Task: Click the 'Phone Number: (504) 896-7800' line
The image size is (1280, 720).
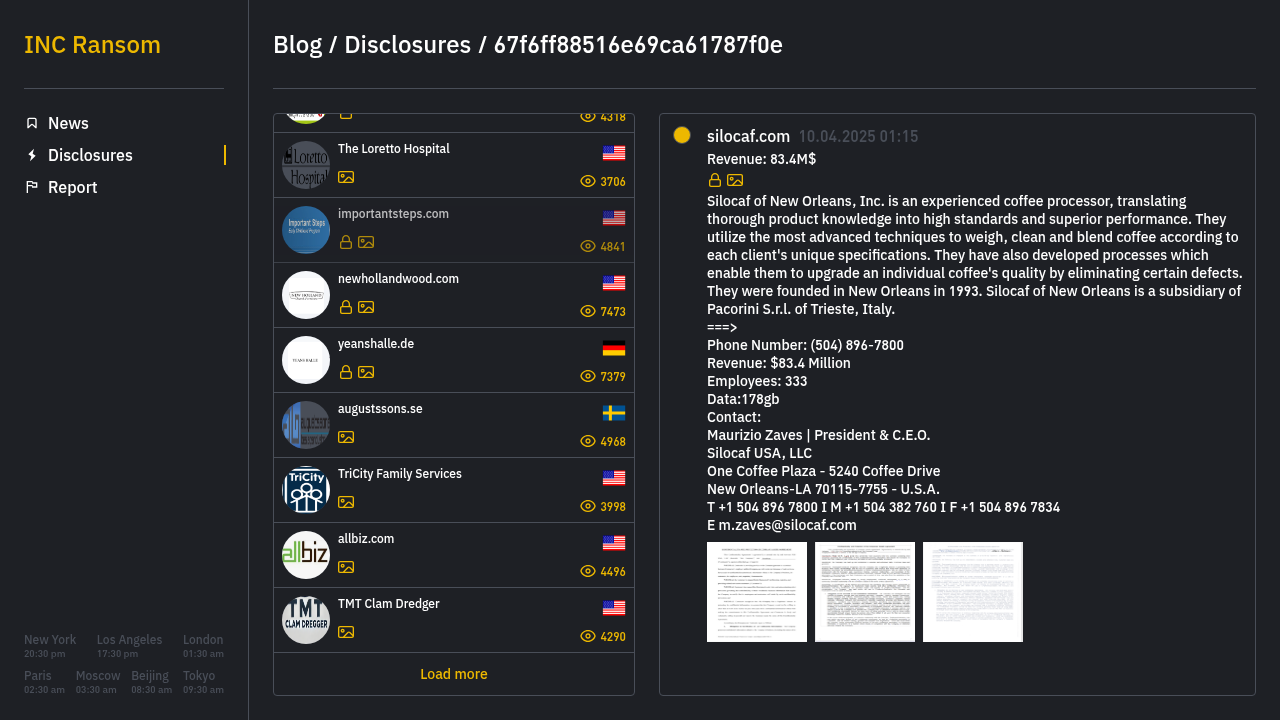Action: click(x=805, y=345)
